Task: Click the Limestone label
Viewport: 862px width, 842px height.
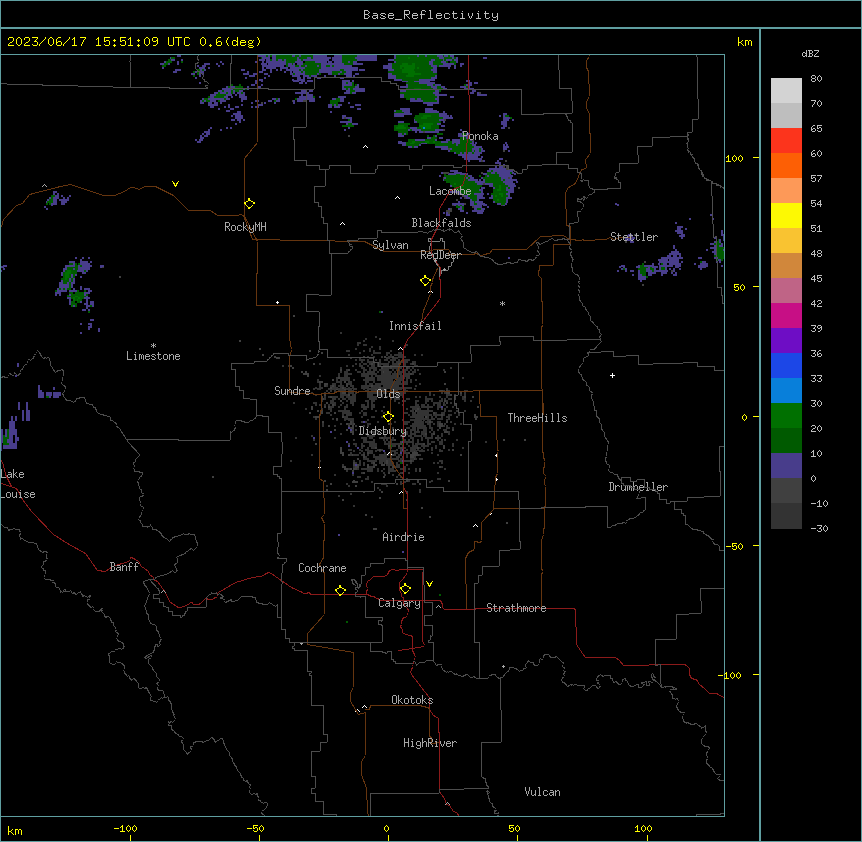Action: pyautogui.click(x=153, y=356)
